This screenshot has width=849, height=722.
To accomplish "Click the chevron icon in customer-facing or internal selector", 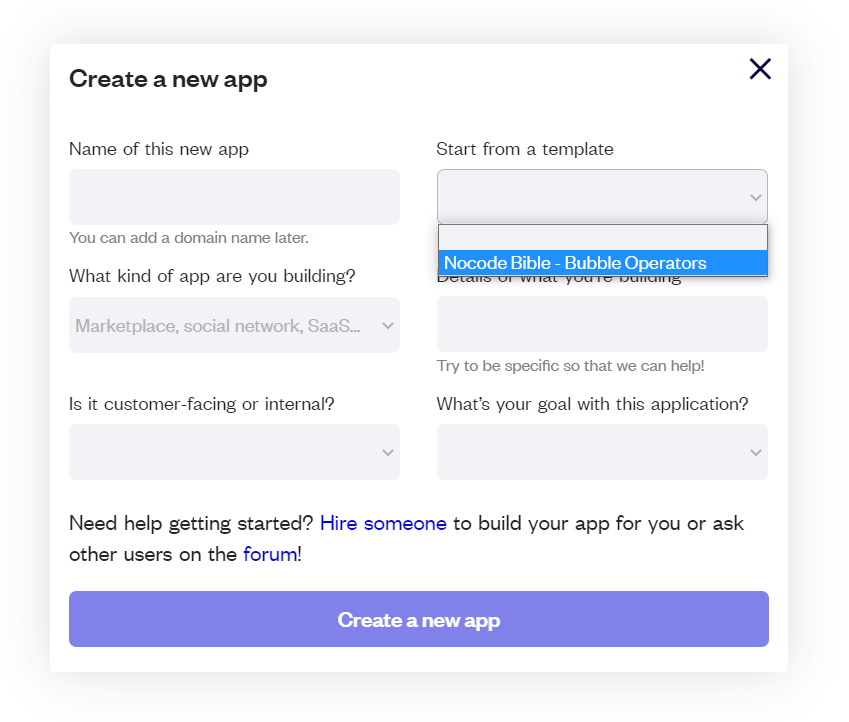I will [x=387, y=452].
